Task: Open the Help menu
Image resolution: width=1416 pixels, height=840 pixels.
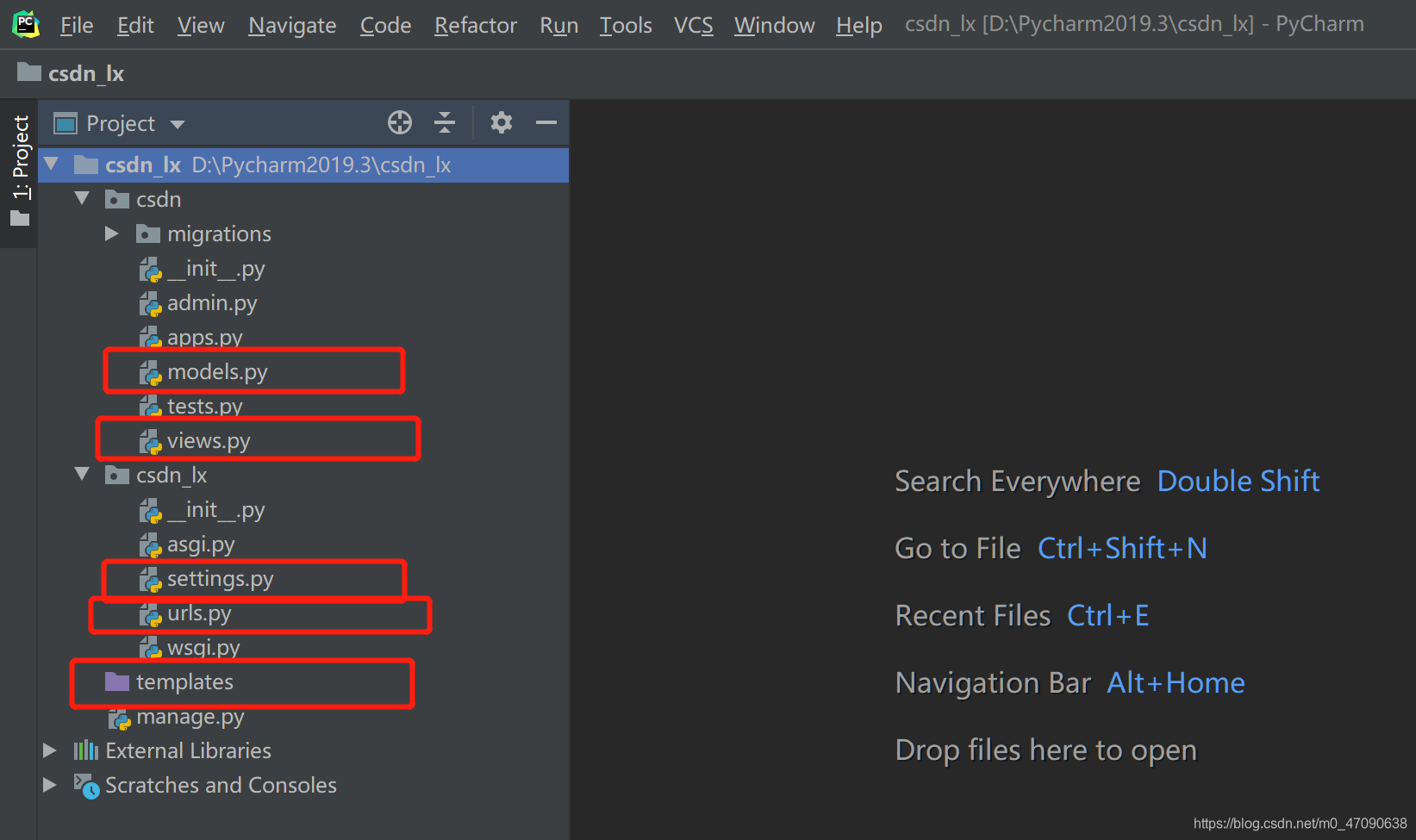Action: (859, 25)
